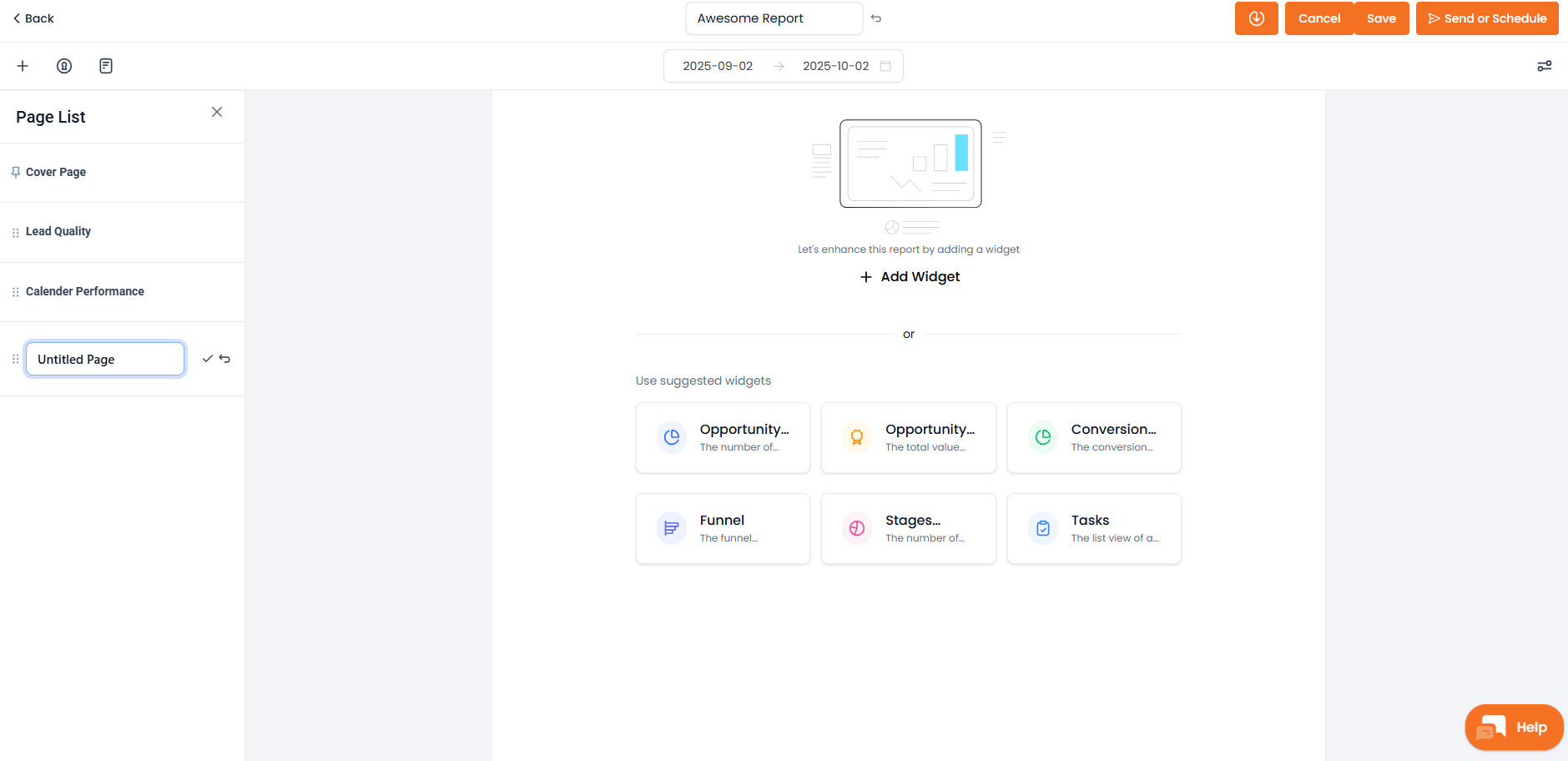This screenshot has height=761, width=1568.
Task: Open the page list document icon
Action: [106, 66]
